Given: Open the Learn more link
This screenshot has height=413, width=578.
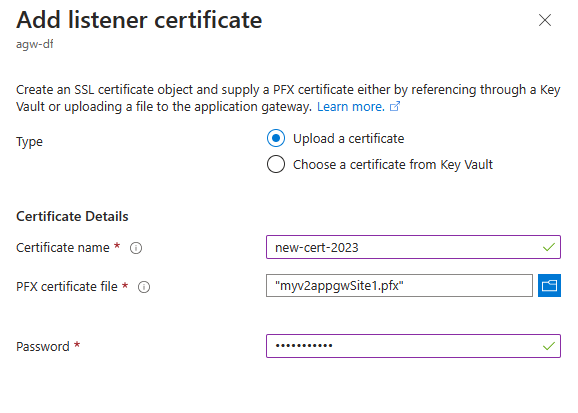Looking at the screenshot, I should click(351, 107).
